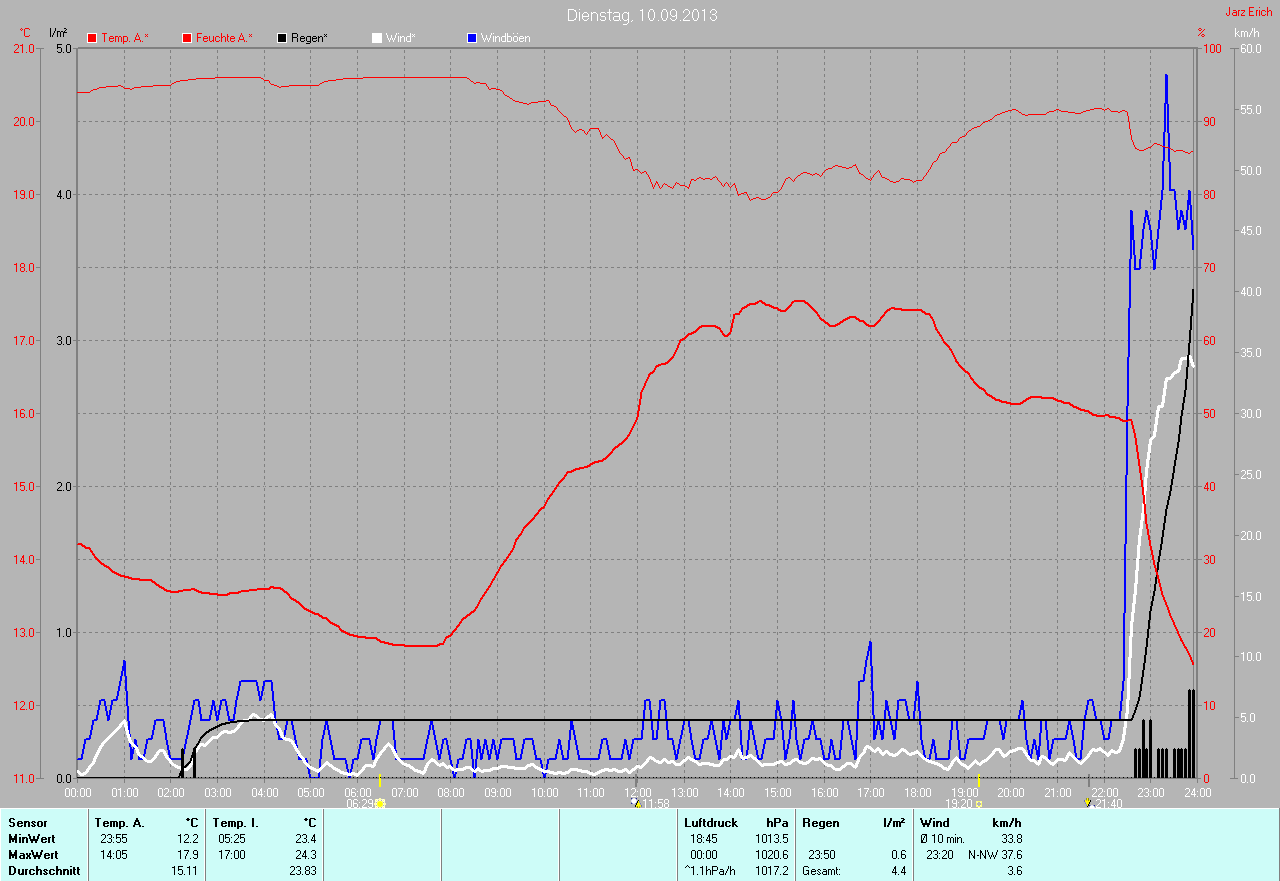The width and height of the screenshot is (1280, 881).
Task: Click the 18:45 pressure minimum time
Action: pyautogui.click(x=704, y=839)
